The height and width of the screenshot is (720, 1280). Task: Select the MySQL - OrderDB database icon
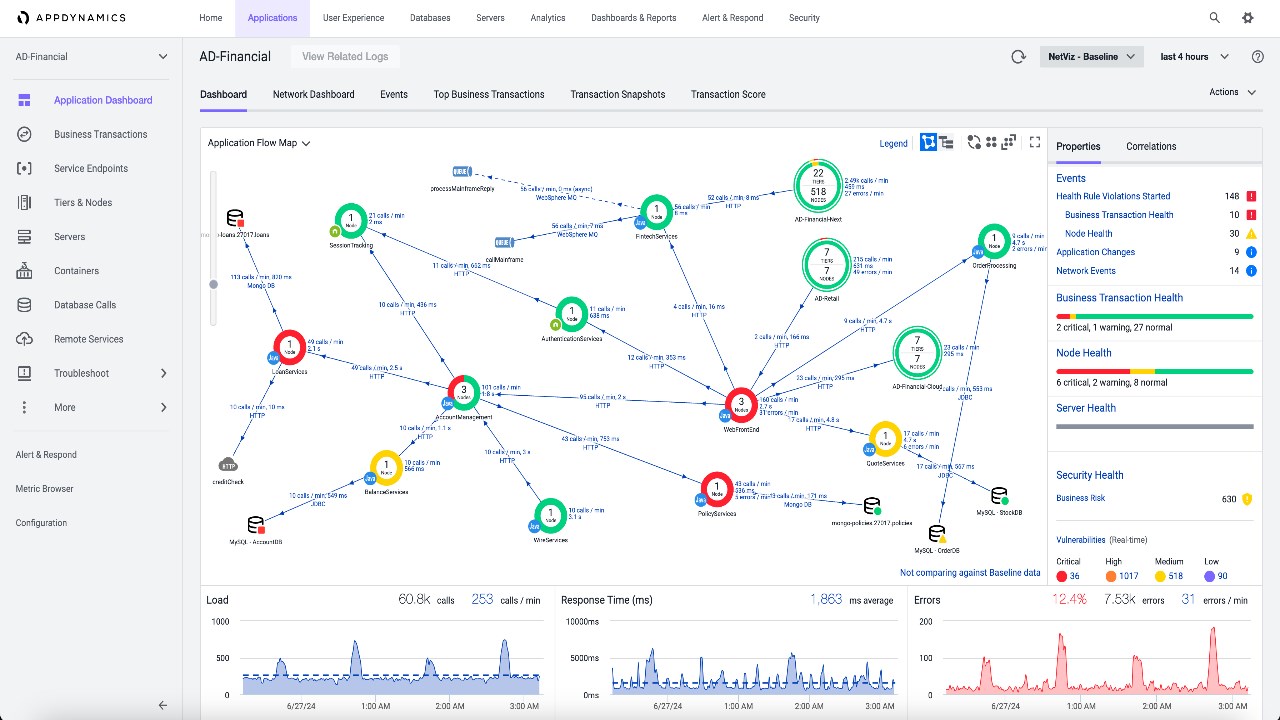(x=937, y=534)
